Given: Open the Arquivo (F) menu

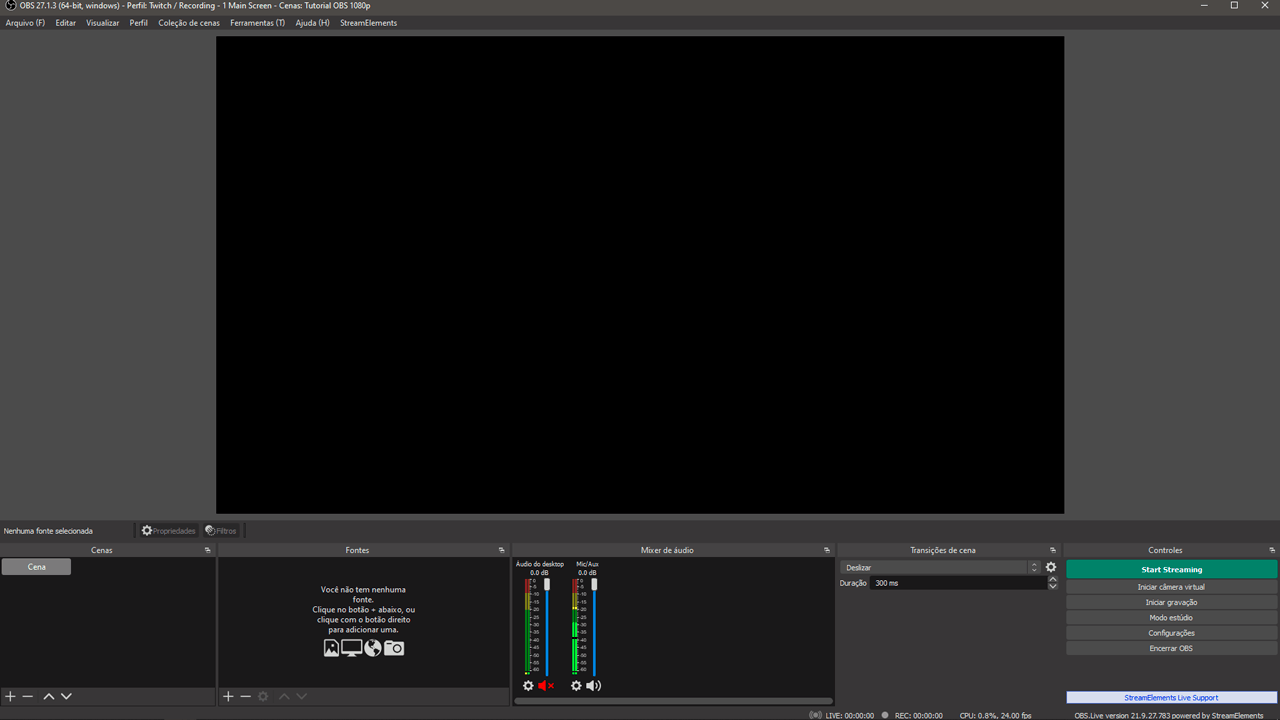Looking at the screenshot, I should pyautogui.click(x=25, y=23).
